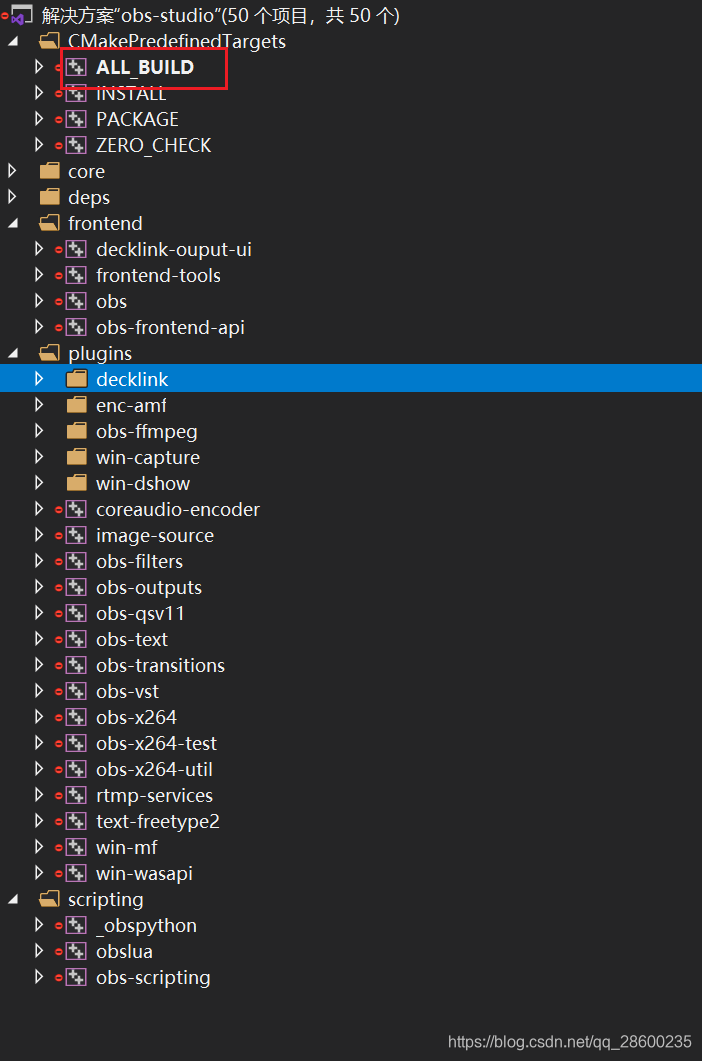Select the obs-transitions project

160,665
